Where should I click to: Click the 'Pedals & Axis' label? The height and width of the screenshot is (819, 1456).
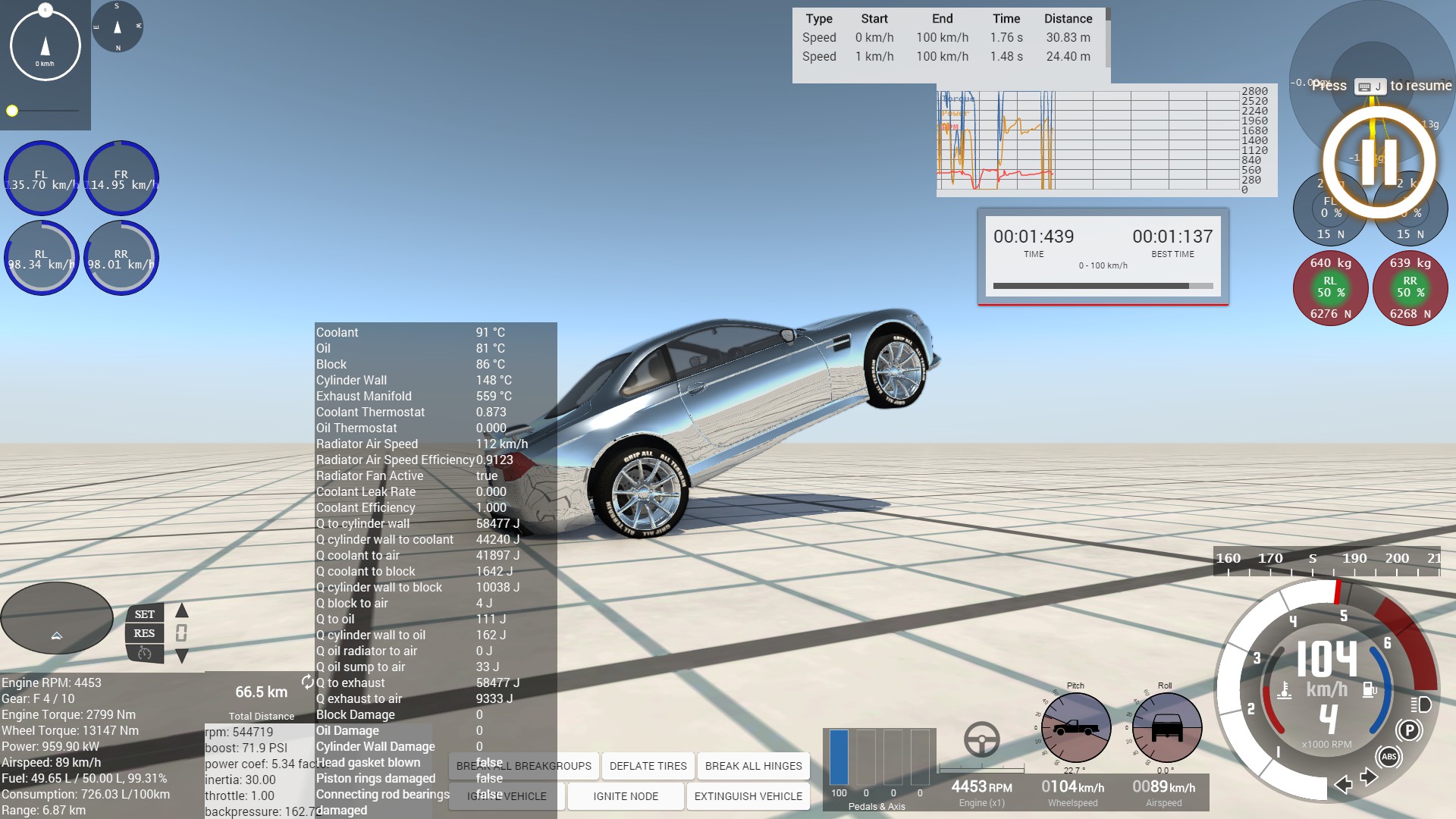(877, 806)
